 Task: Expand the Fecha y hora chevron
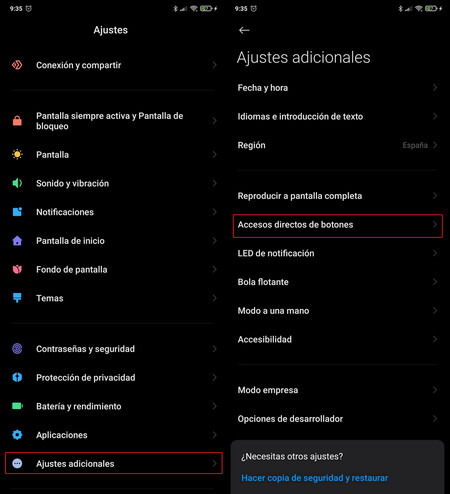(435, 88)
